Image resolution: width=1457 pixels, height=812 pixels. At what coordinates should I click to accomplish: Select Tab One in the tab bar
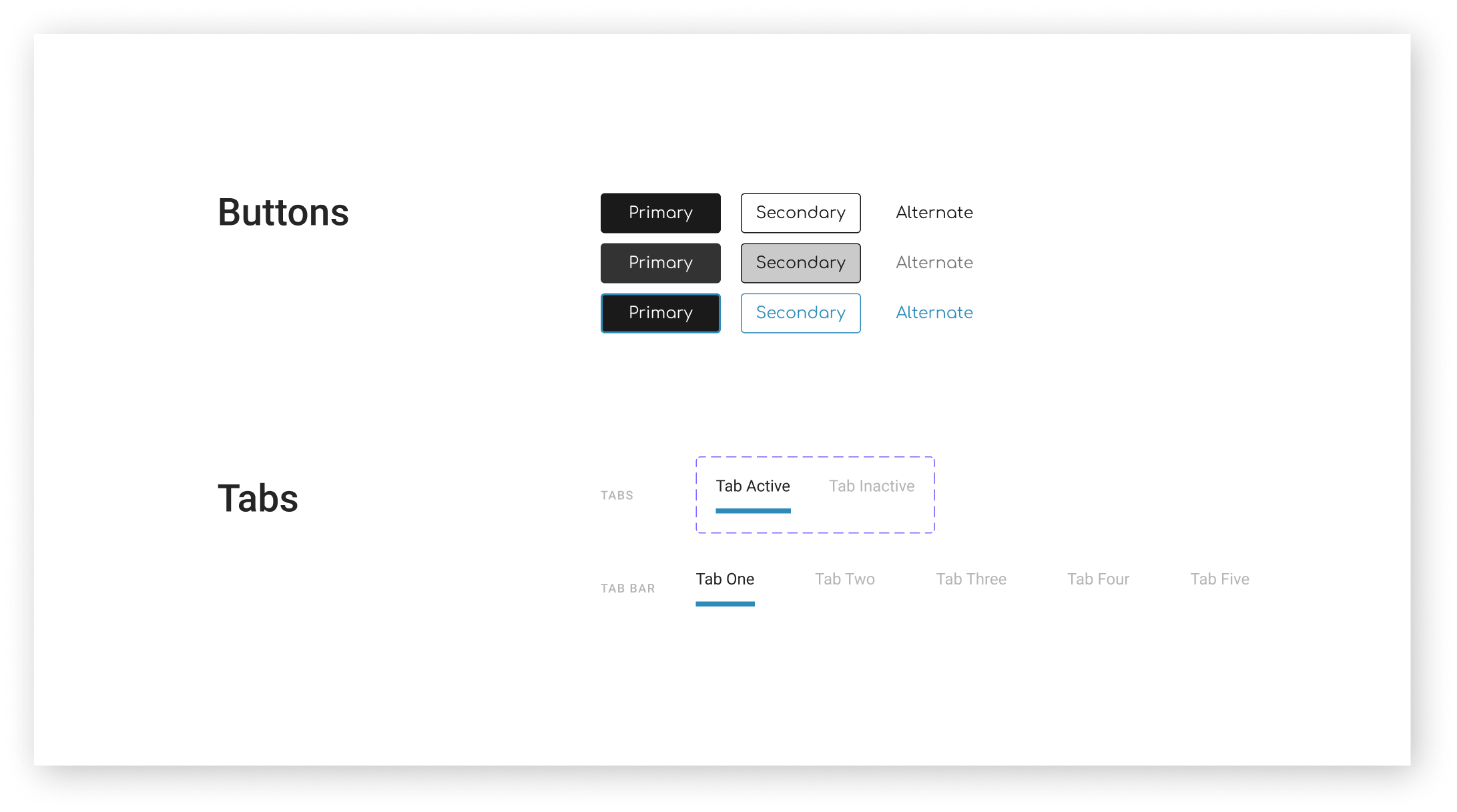point(725,579)
